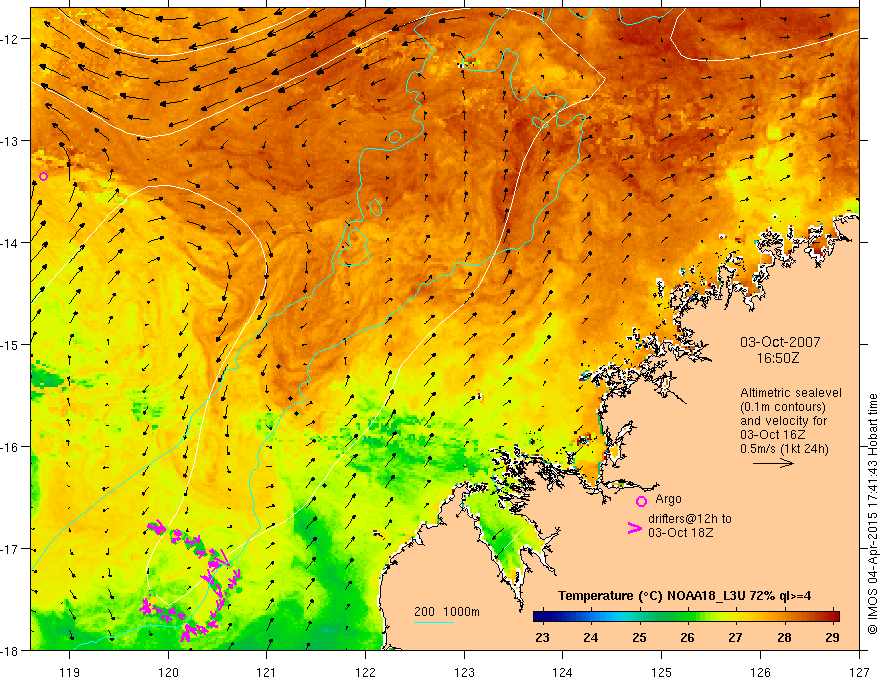Click the latitude axis label "-15"
This screenshot has height=680, width=880.
[x=11, y=345]
